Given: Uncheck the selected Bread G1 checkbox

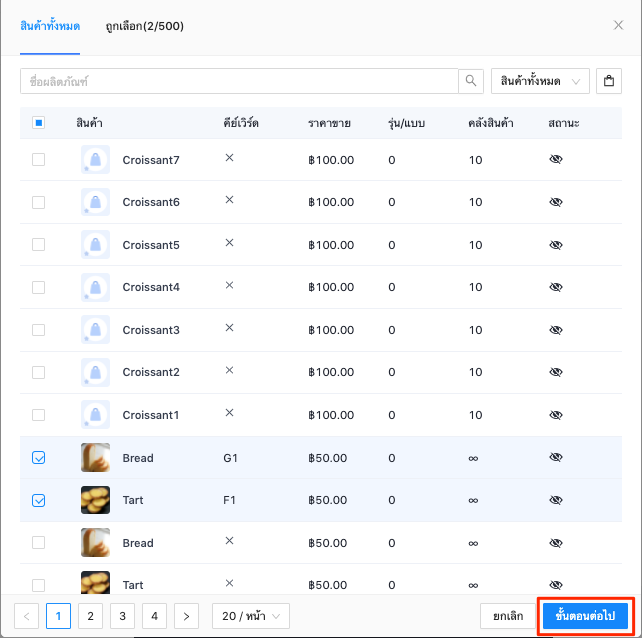Looking at the screenshot, I should 38,457.
